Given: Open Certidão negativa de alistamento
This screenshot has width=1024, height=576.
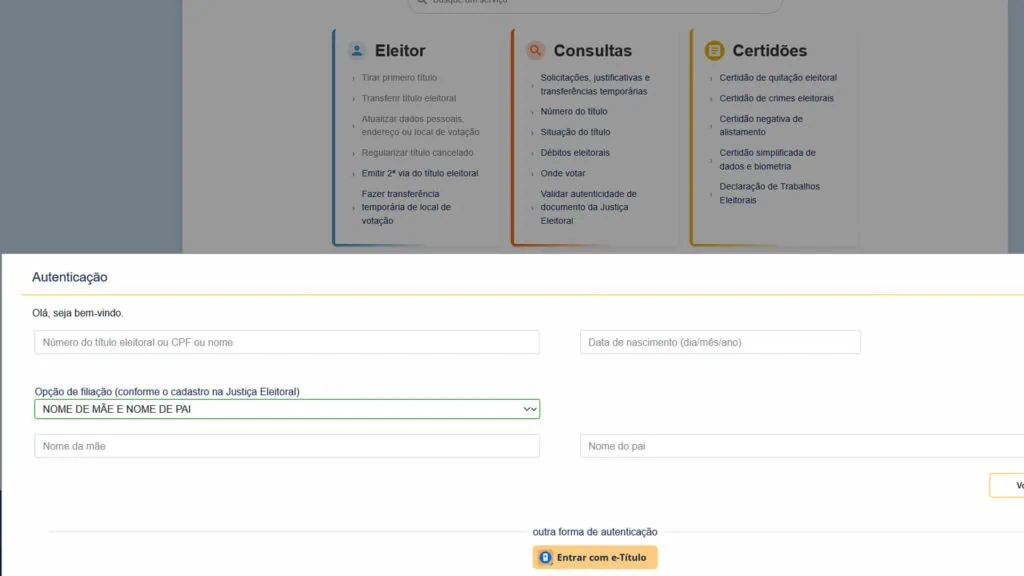Looking at the screenshot, I should (x=761, y=125).
